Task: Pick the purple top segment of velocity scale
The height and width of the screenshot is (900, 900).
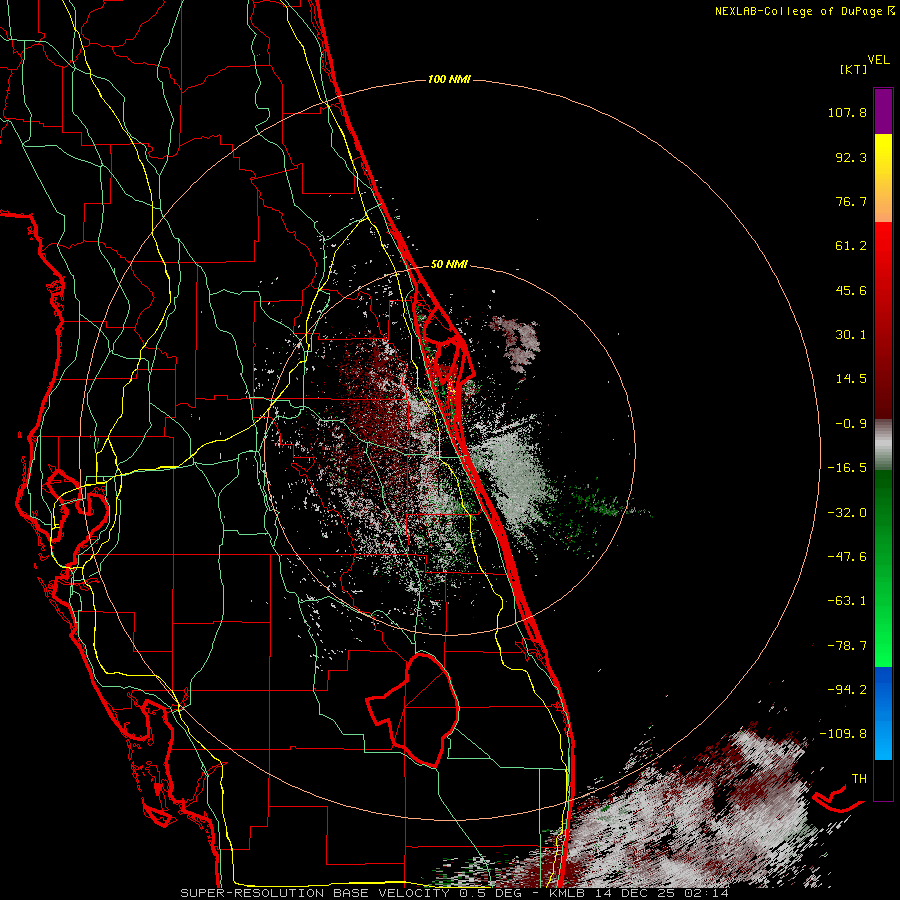Action: click(883, 111)
